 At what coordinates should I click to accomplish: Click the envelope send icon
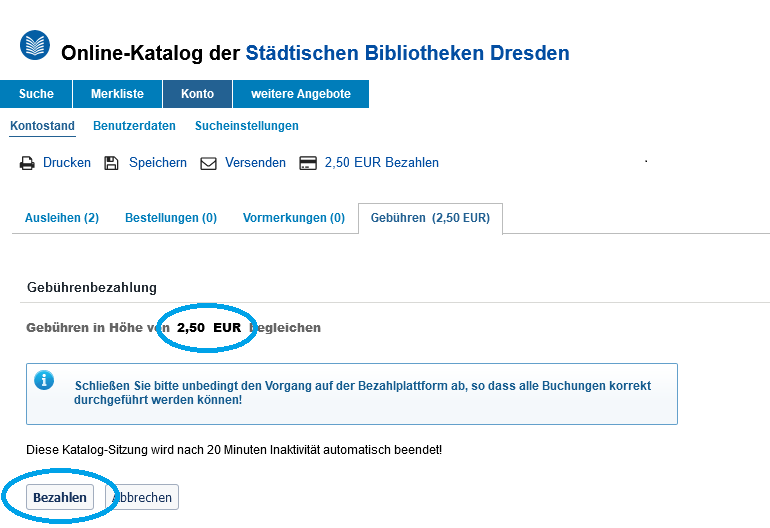pyautogui.click(x=208, y=163)
